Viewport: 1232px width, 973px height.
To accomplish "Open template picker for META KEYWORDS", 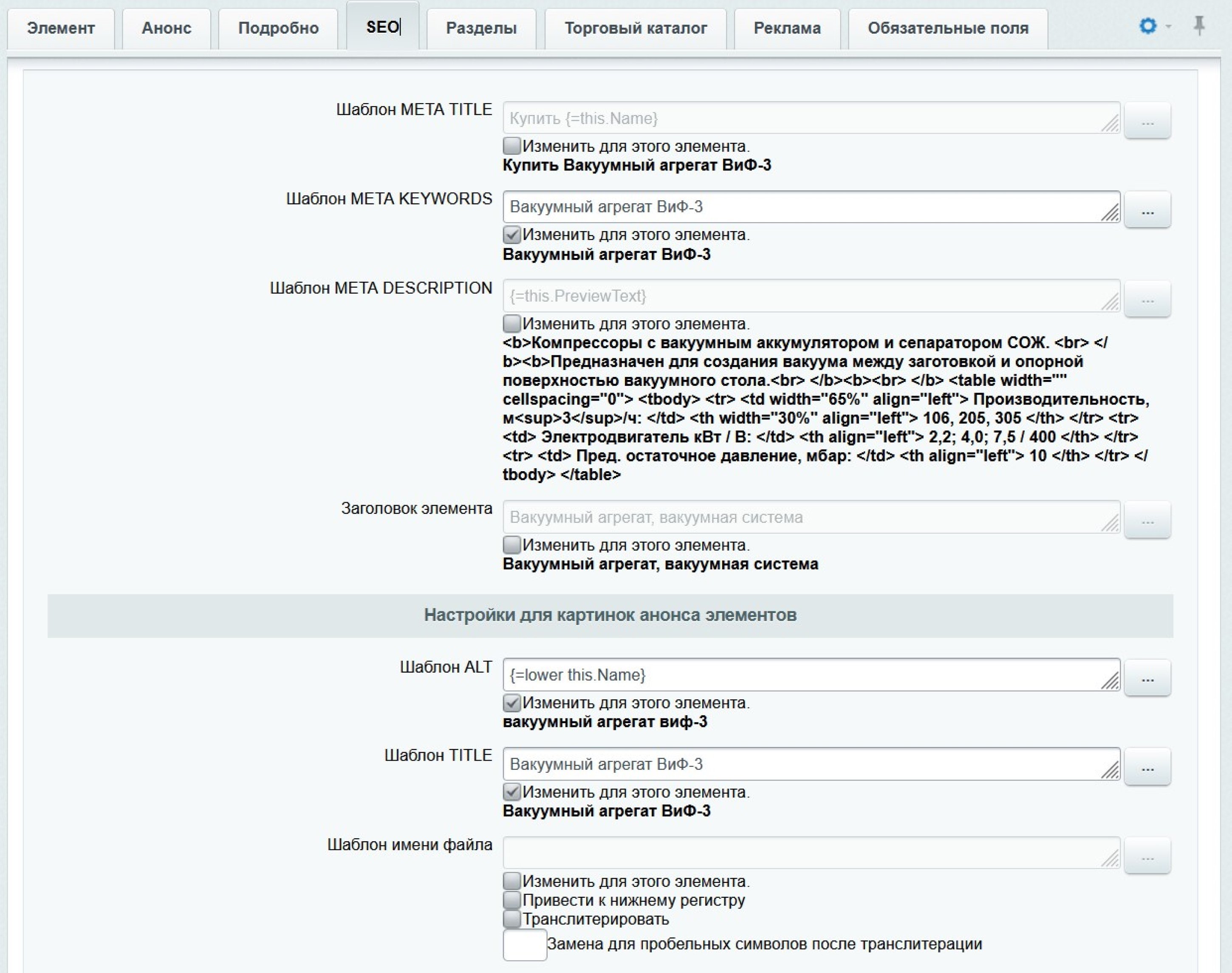I will tap(1147, 210).
